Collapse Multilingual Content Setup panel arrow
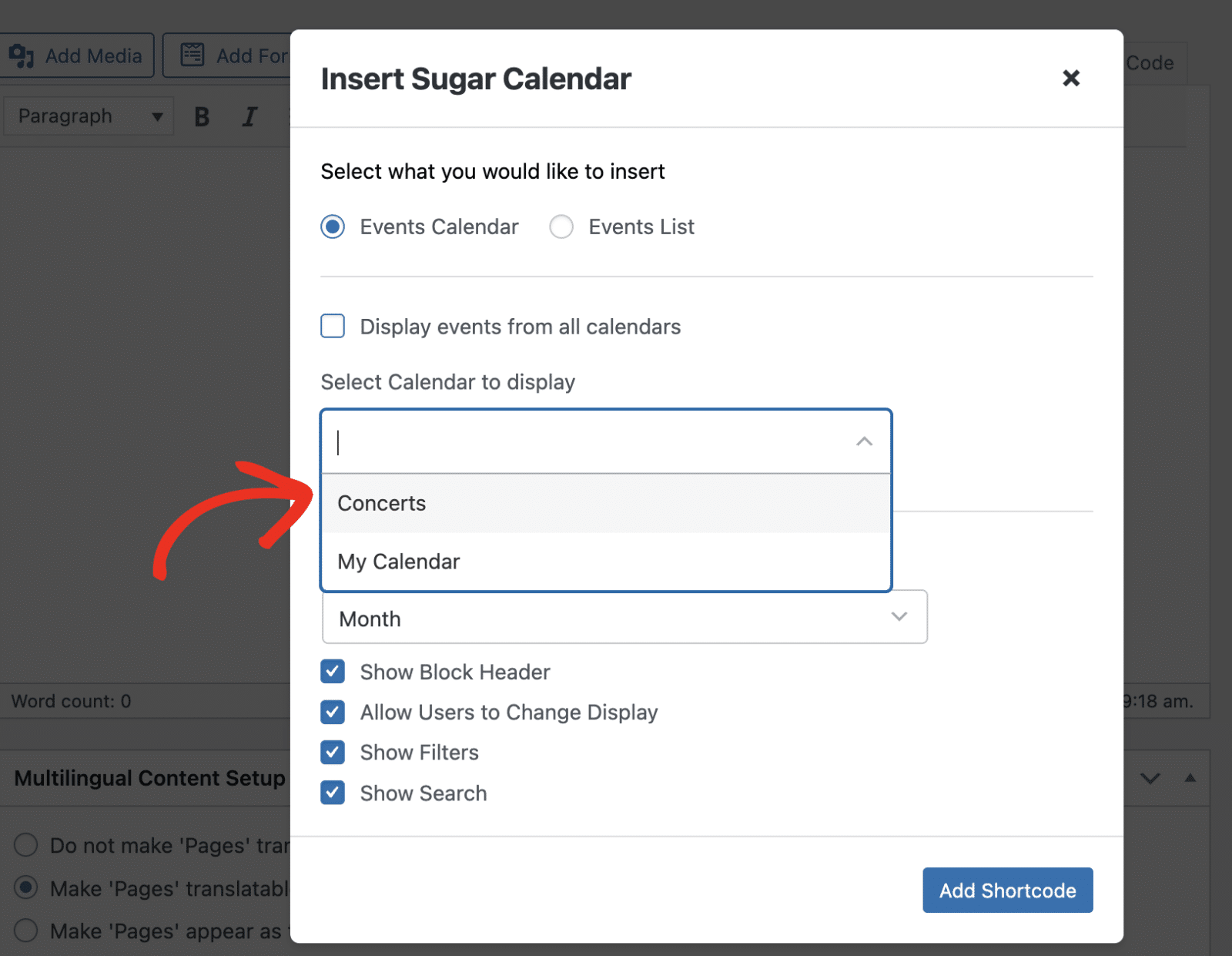Viewport: 1232px width, 956px height. click(x=1190, y=778)
